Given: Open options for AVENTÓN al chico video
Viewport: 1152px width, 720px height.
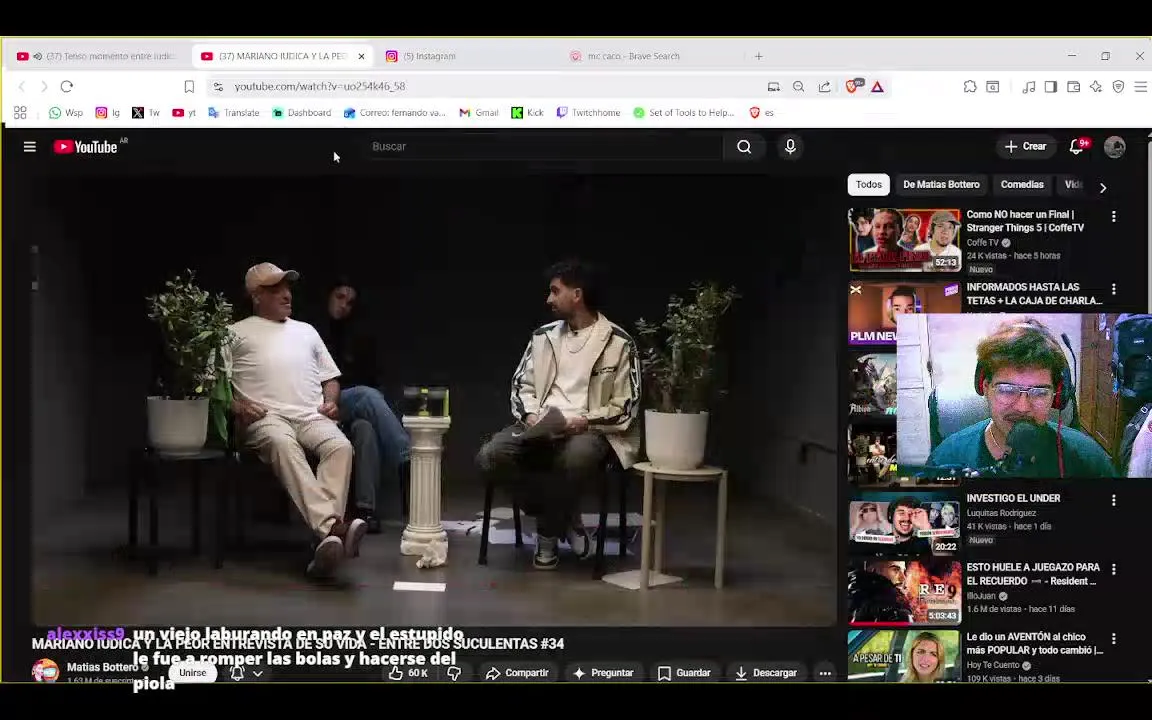Looking at the screenshot, I should pyautogui.click(x=1114, y=639).
